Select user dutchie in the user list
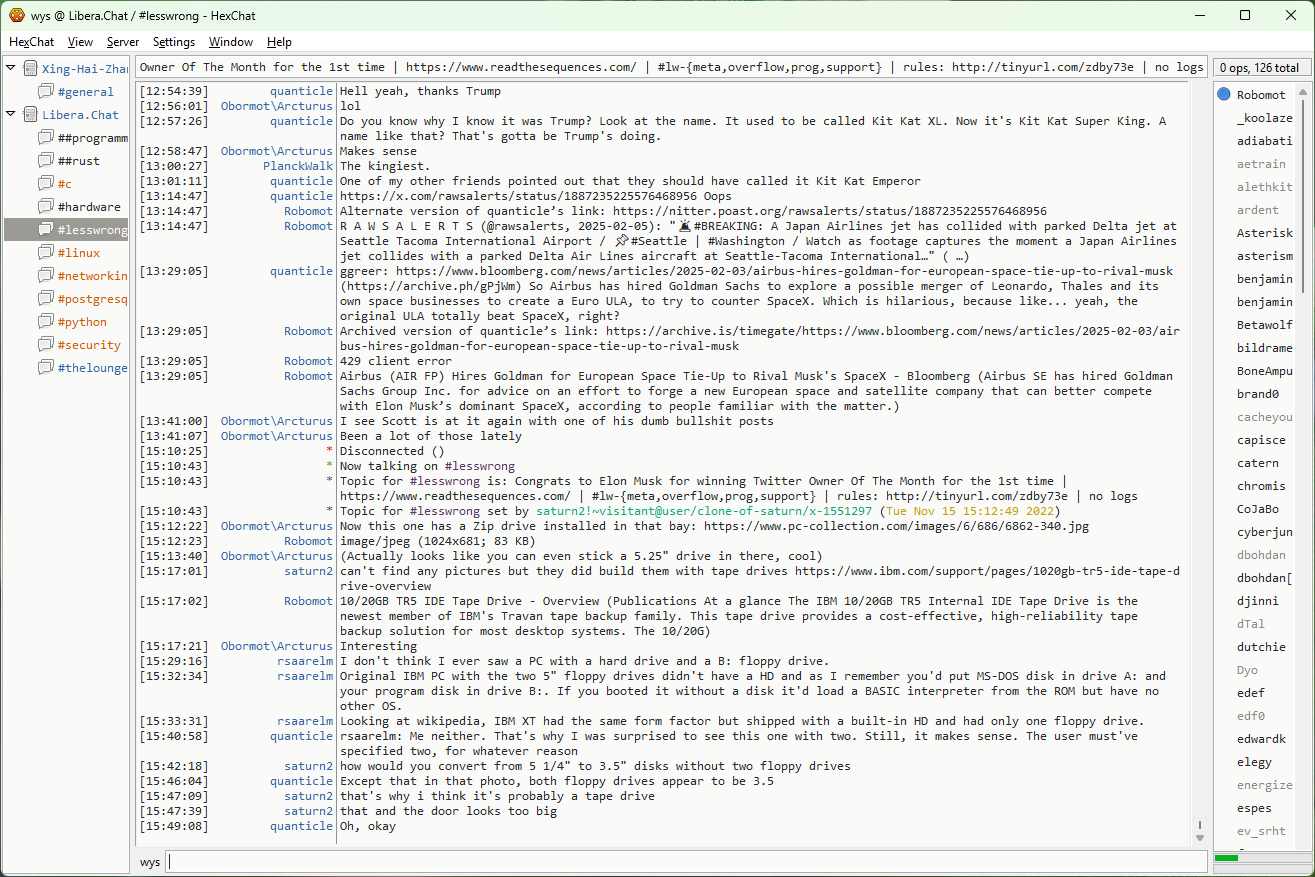The width and height of the screenshot is (1315, 877). 1261,647
